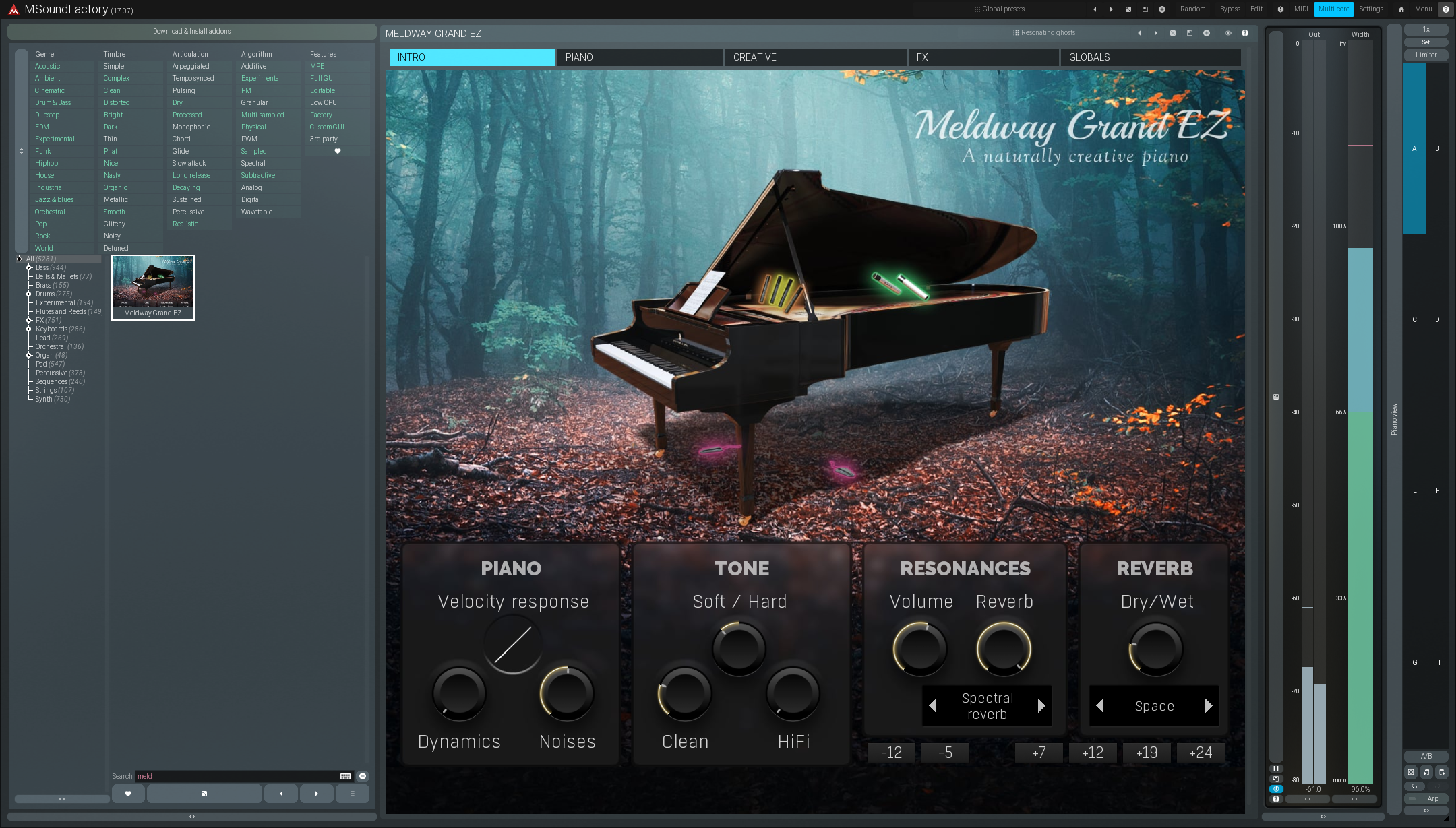The height and width of the screenshot is (828, 1456).
Task: Click the pause icon beside the output meter
Action: click(1277, 769)
